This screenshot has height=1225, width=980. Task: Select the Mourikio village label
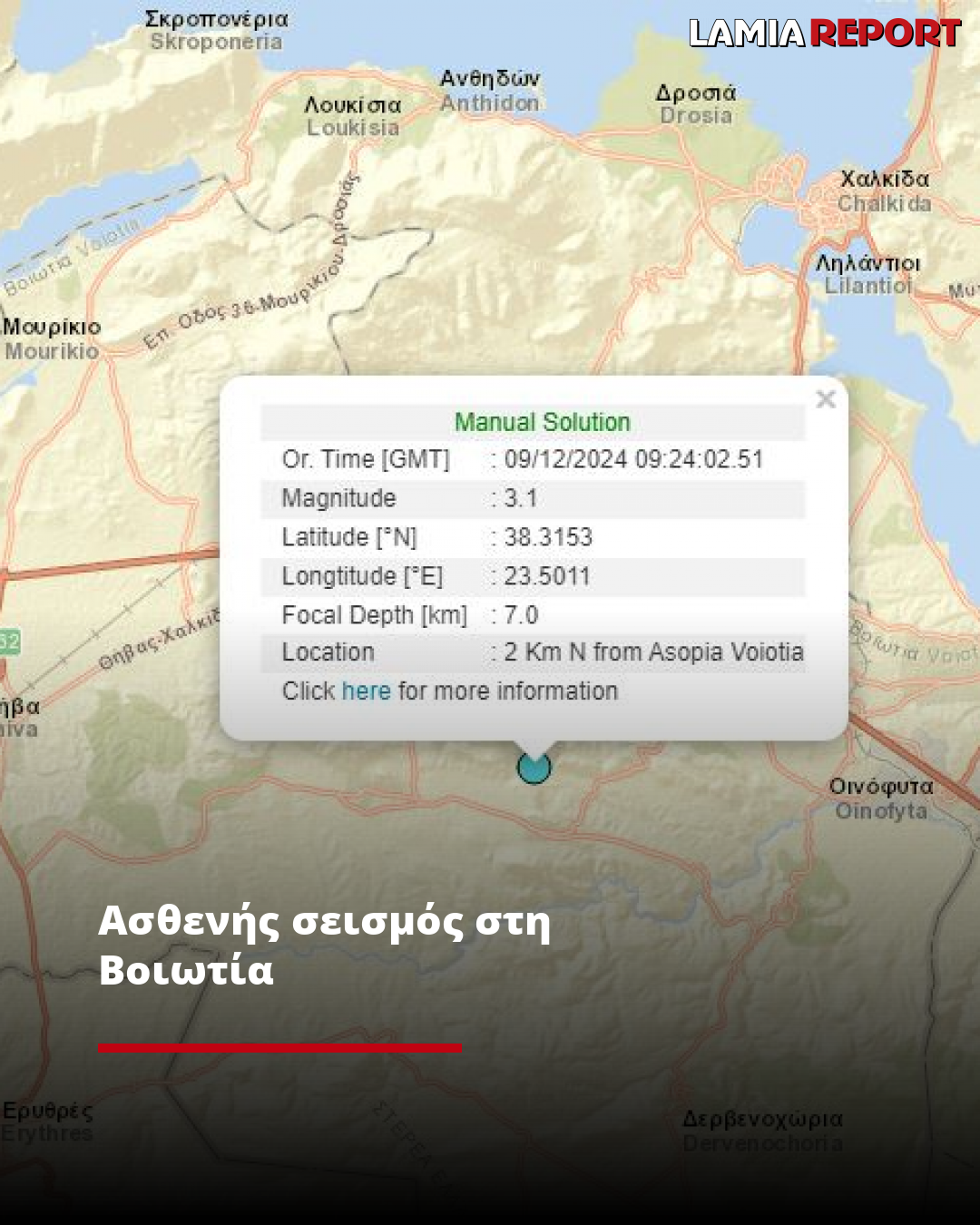pos(52,338)
